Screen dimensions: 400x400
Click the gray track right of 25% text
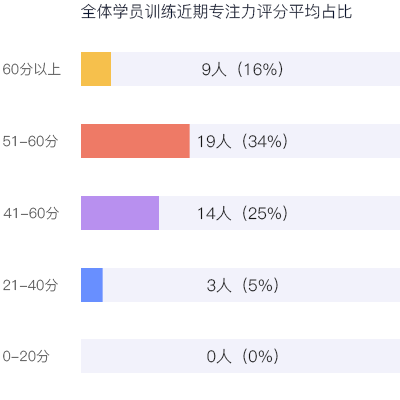tap(344, 213)
